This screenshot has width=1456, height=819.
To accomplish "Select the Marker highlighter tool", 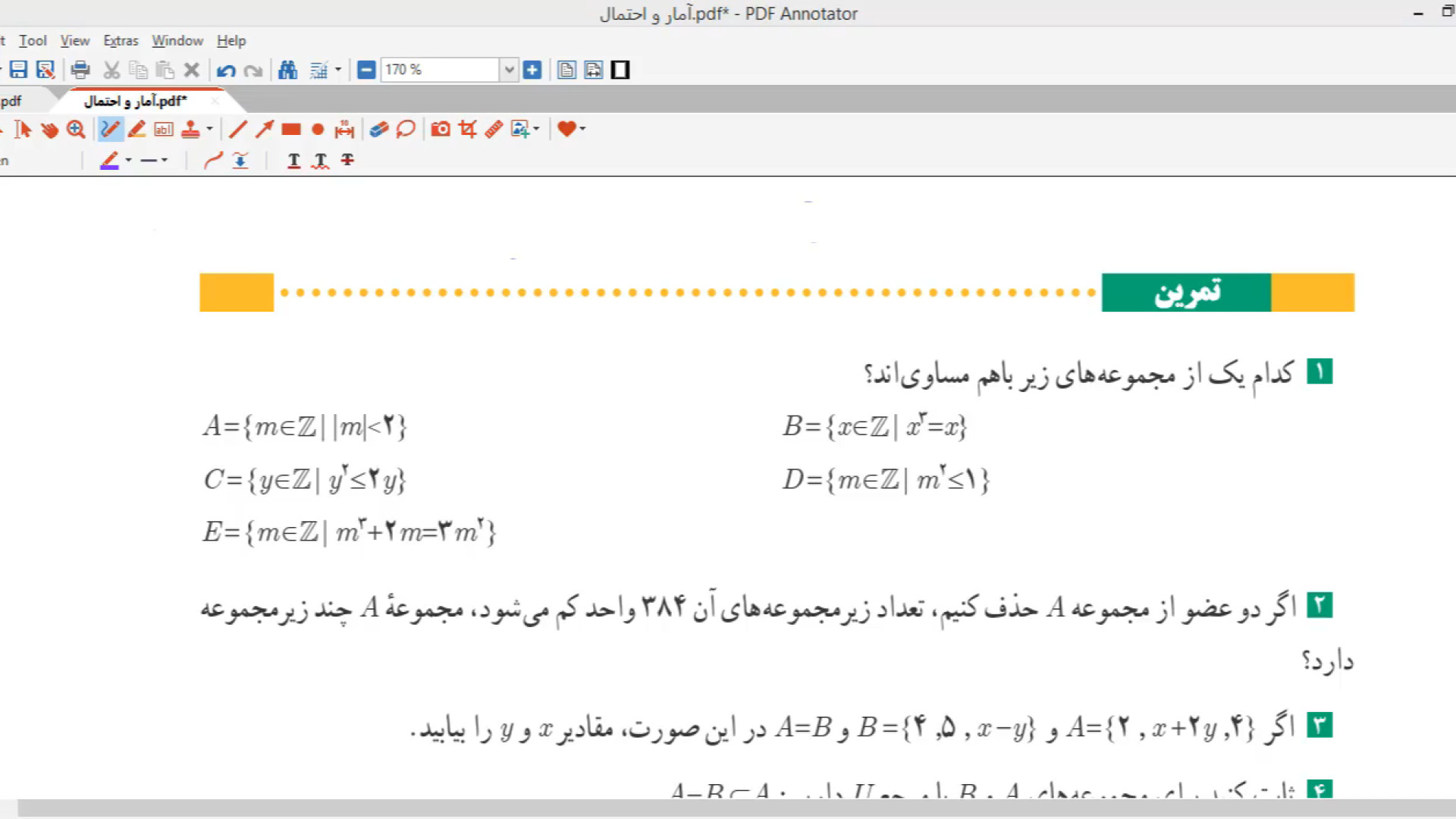I will tap(136, 130).
